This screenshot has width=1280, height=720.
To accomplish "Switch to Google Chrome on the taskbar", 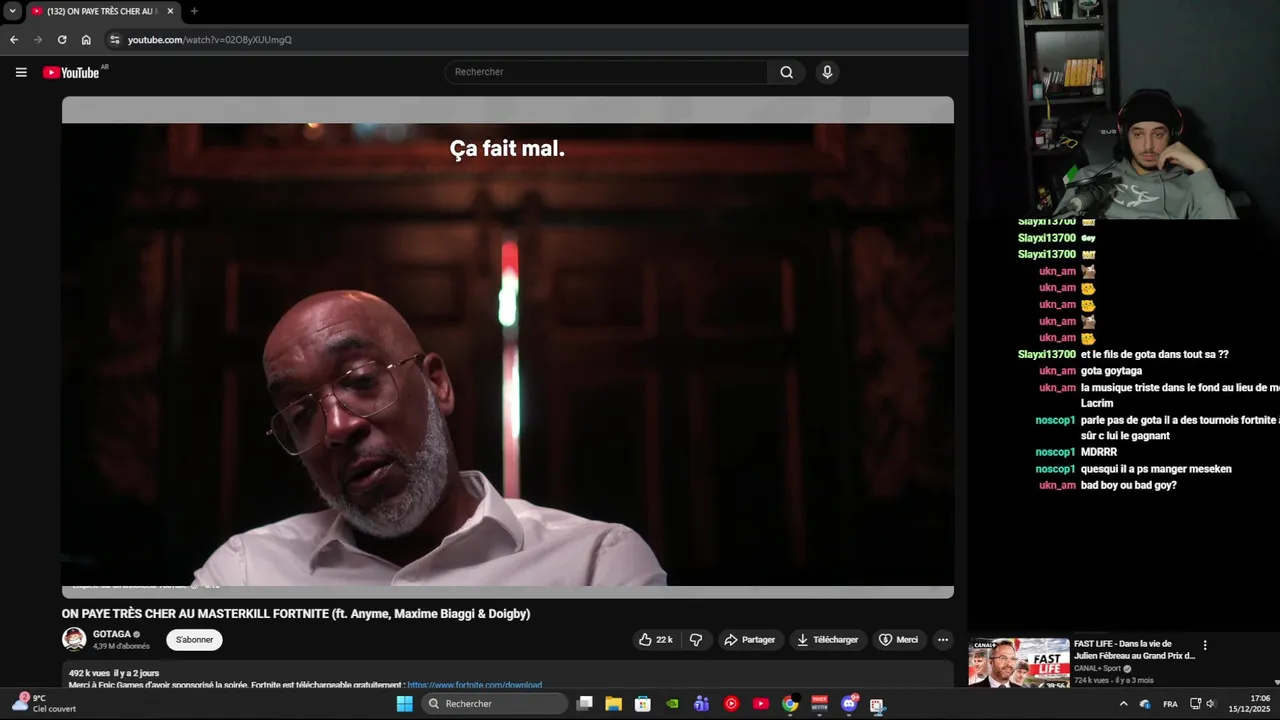I will coord(790,704).
